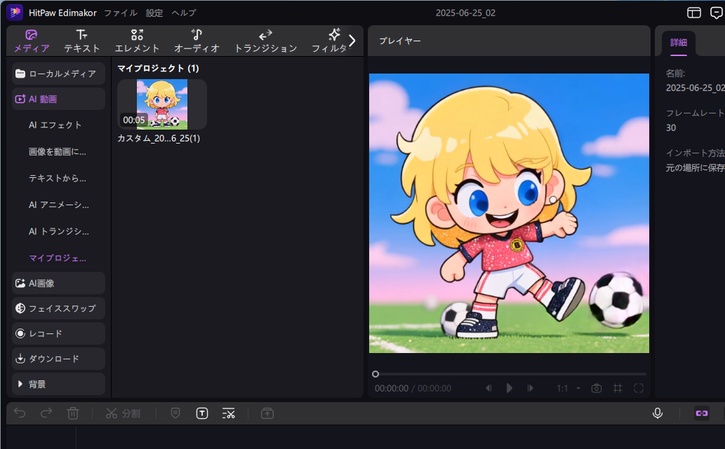The height and width of the screenshot is (449, 725).
Task: Open the オーディオ tab
Action: click(x=197, y=41)
